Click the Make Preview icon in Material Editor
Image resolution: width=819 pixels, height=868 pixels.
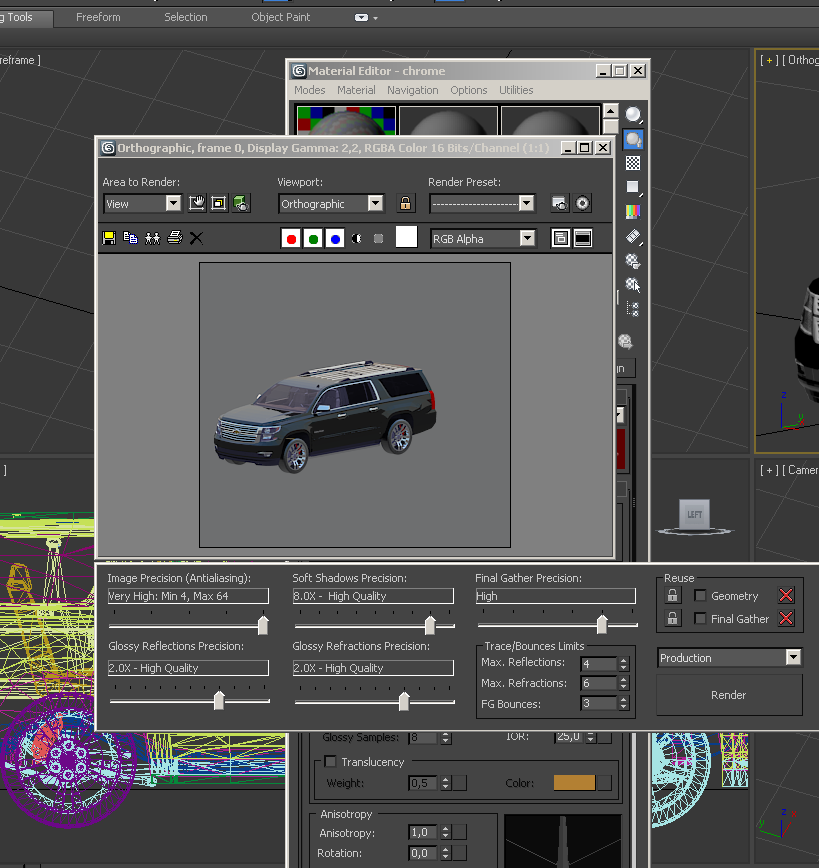click(633, 236)
